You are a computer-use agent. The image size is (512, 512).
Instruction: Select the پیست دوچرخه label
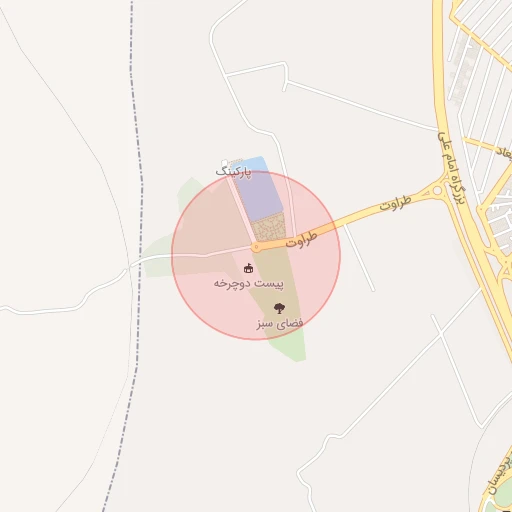[x=248, y=284]
